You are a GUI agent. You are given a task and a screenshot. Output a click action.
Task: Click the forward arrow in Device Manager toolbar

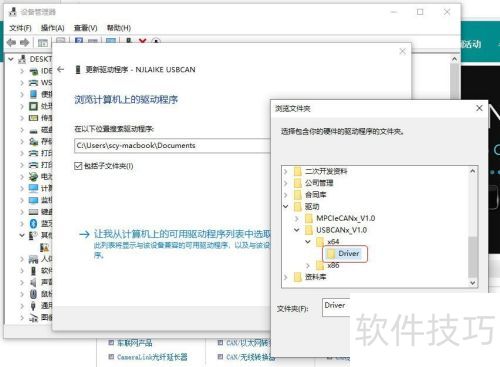[x=25, y=43]
